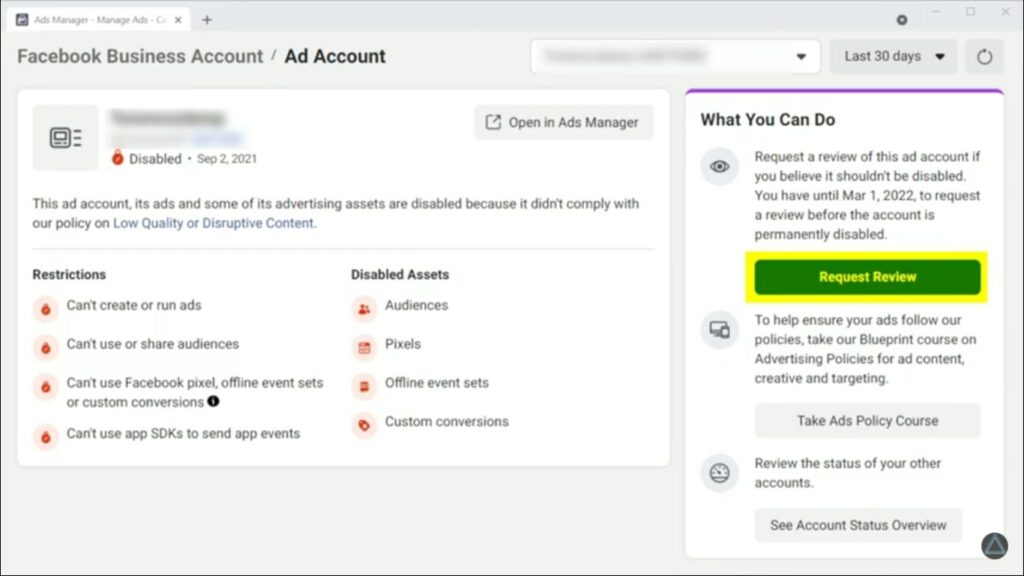
Task: Click the refresh icon button
Action: 984,57
